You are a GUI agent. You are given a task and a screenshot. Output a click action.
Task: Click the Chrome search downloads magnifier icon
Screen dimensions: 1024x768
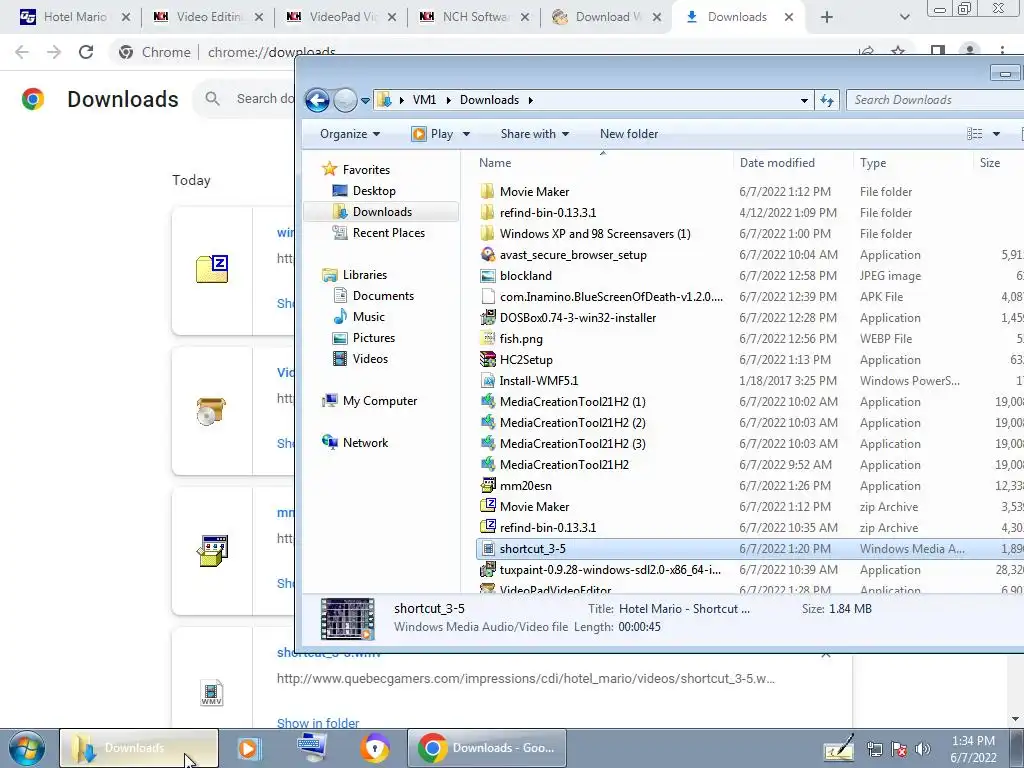(x=212, y=99)
